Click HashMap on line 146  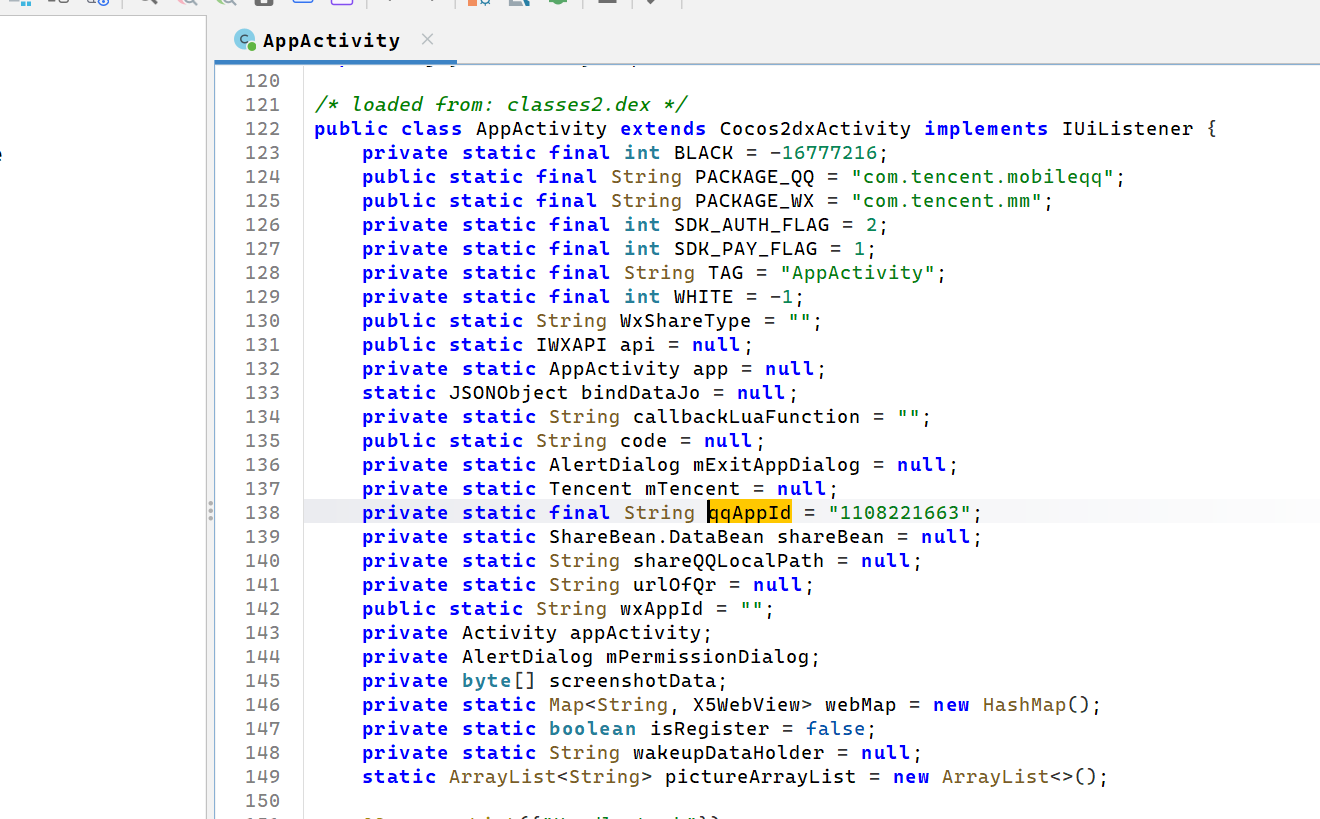point(1024,705)
